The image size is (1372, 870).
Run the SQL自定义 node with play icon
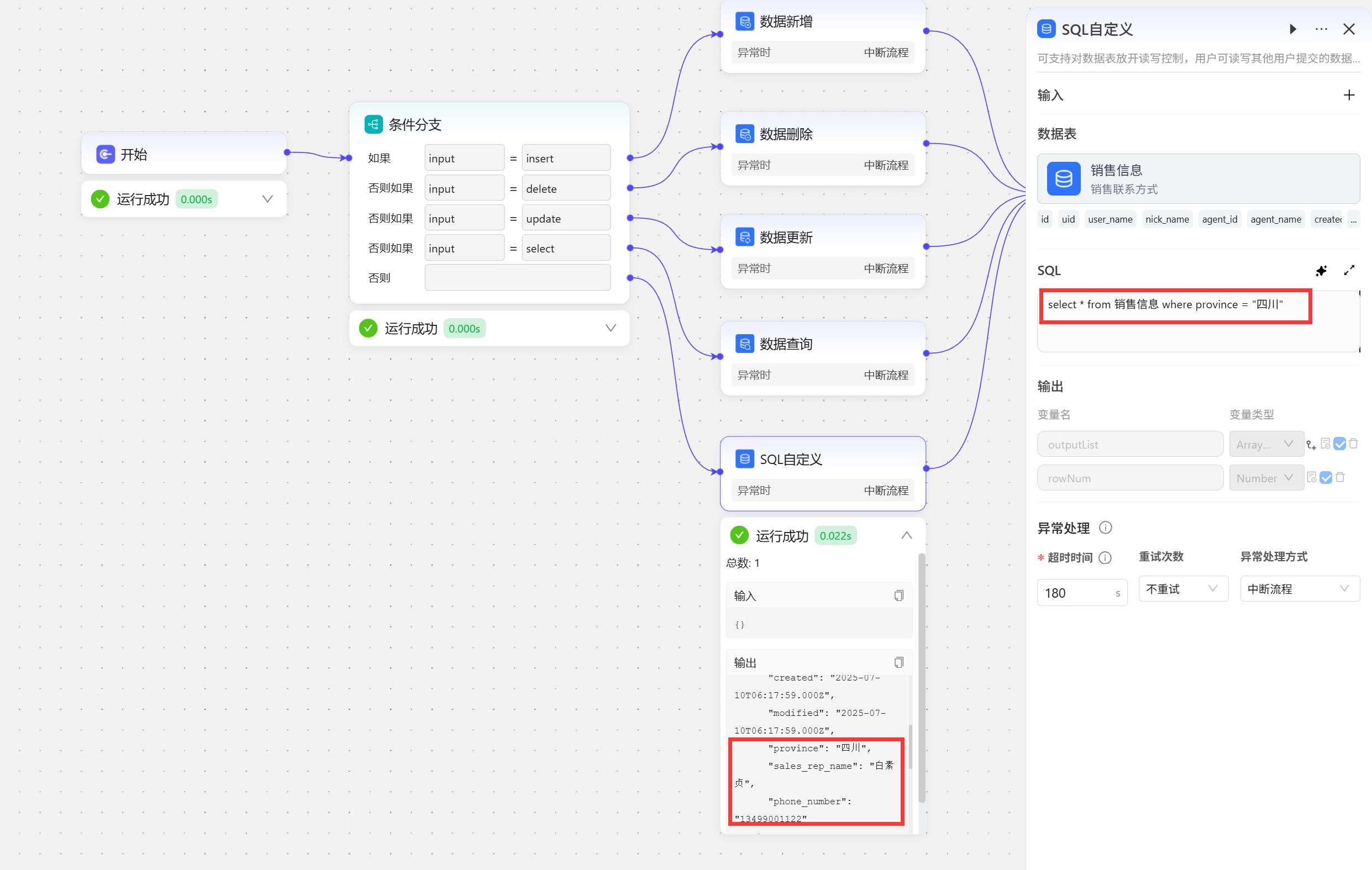coord(1293,29)
